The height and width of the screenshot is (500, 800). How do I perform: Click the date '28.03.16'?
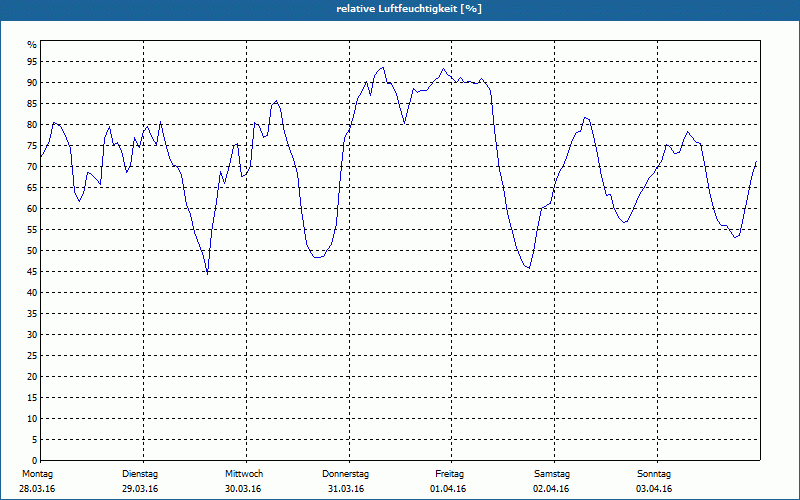[x=37, y=489]
